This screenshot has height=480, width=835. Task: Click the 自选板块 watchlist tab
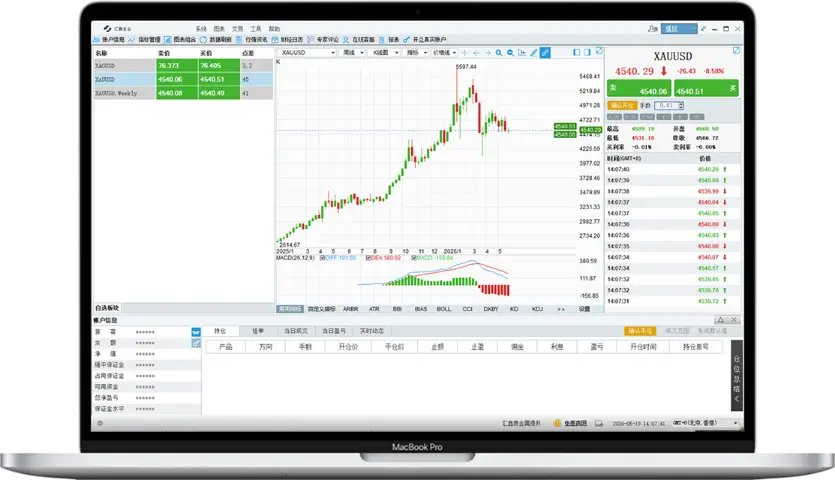click(107, 308)
